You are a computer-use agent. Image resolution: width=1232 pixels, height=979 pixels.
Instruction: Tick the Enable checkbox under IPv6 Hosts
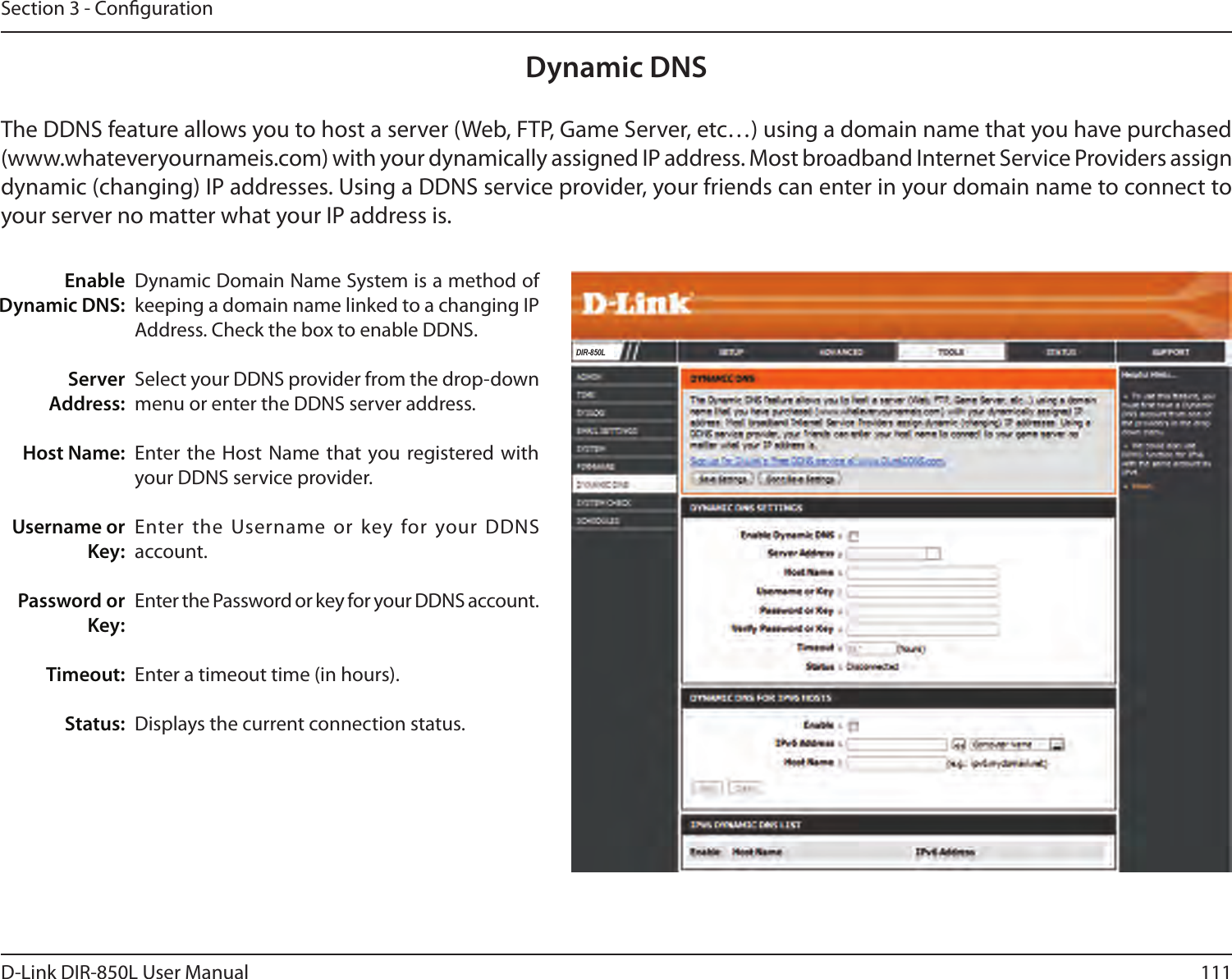click(854, 726)
